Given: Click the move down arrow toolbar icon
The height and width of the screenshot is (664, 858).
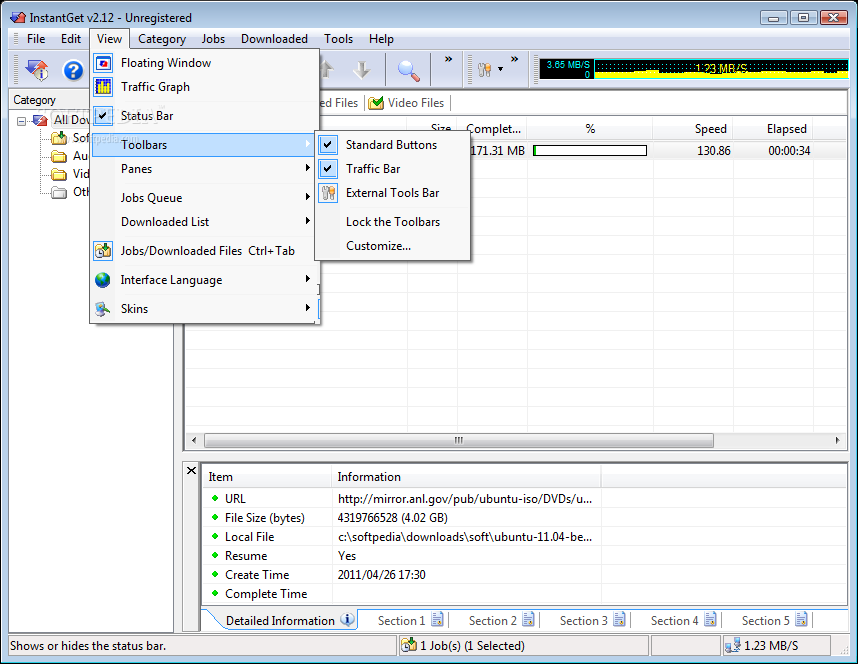Looking at the screenshot, I should click(x=362, y=70).
